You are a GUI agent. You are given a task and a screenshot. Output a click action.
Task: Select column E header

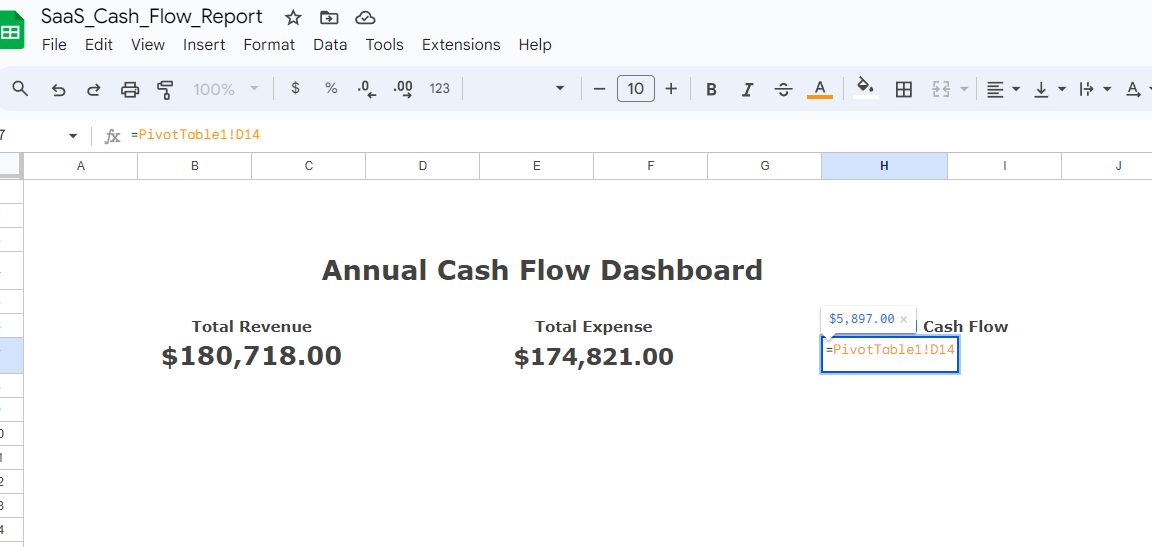(536, 166)
